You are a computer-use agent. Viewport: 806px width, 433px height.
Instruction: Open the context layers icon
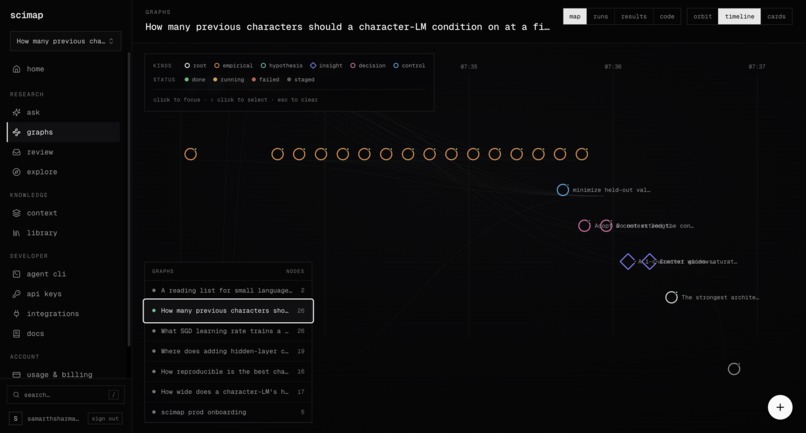[x=16, y=213]
